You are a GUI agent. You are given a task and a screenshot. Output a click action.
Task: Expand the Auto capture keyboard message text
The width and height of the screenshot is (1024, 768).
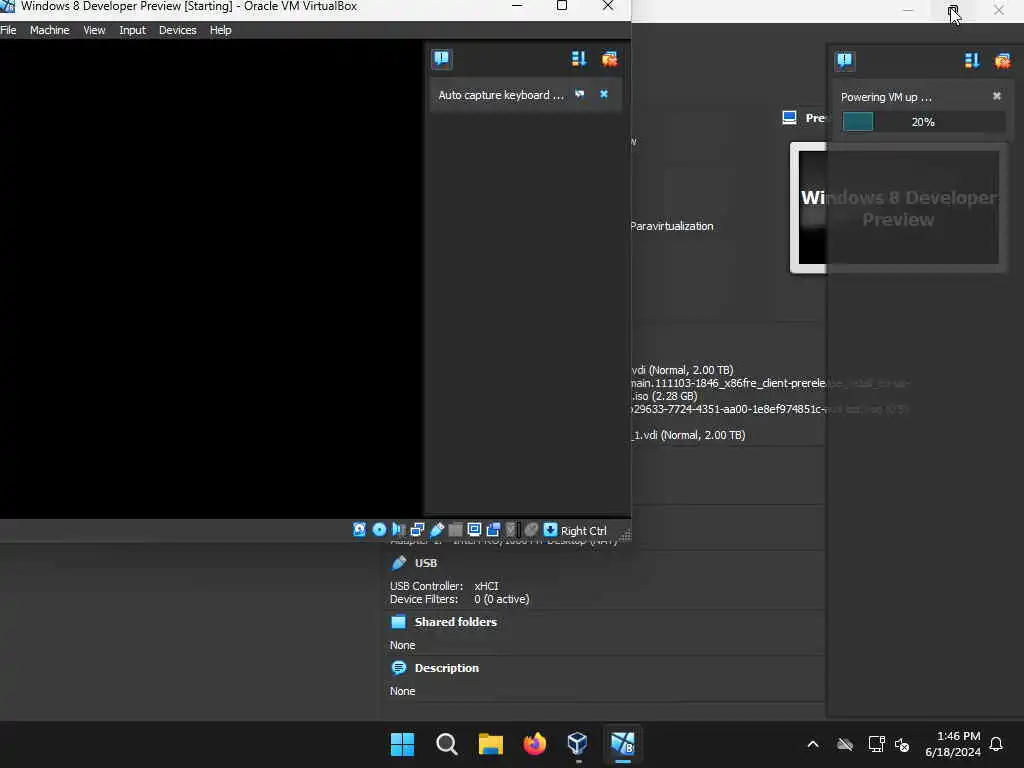tap(501, 95)
